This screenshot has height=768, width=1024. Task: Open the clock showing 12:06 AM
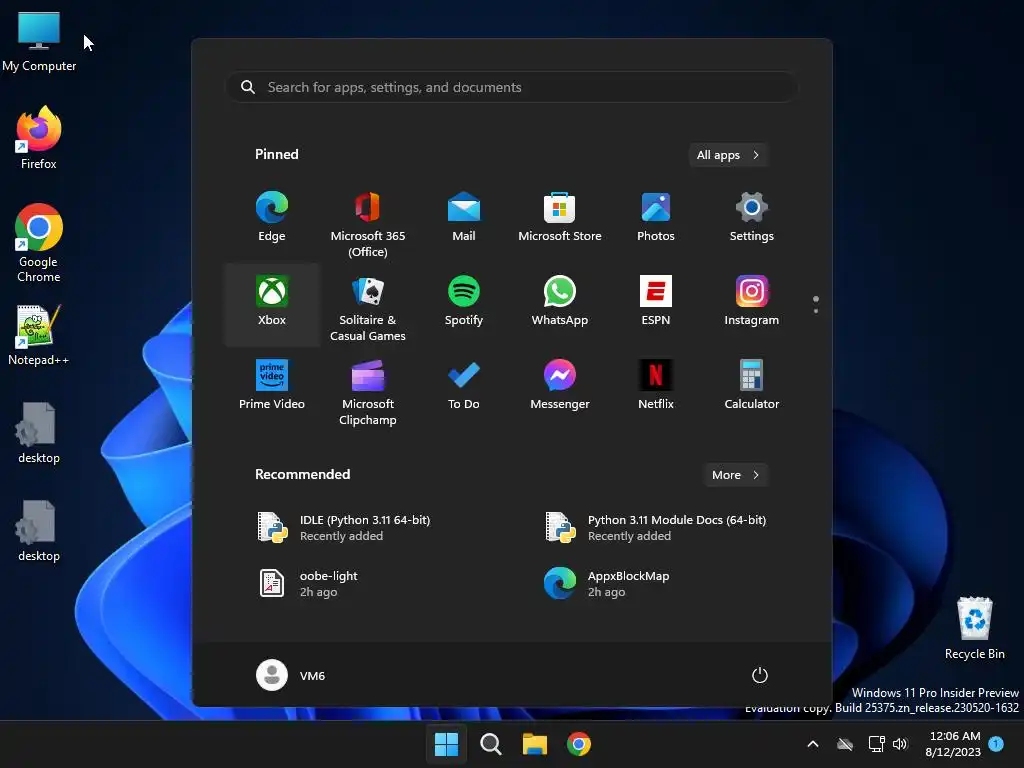coord(953,744)
